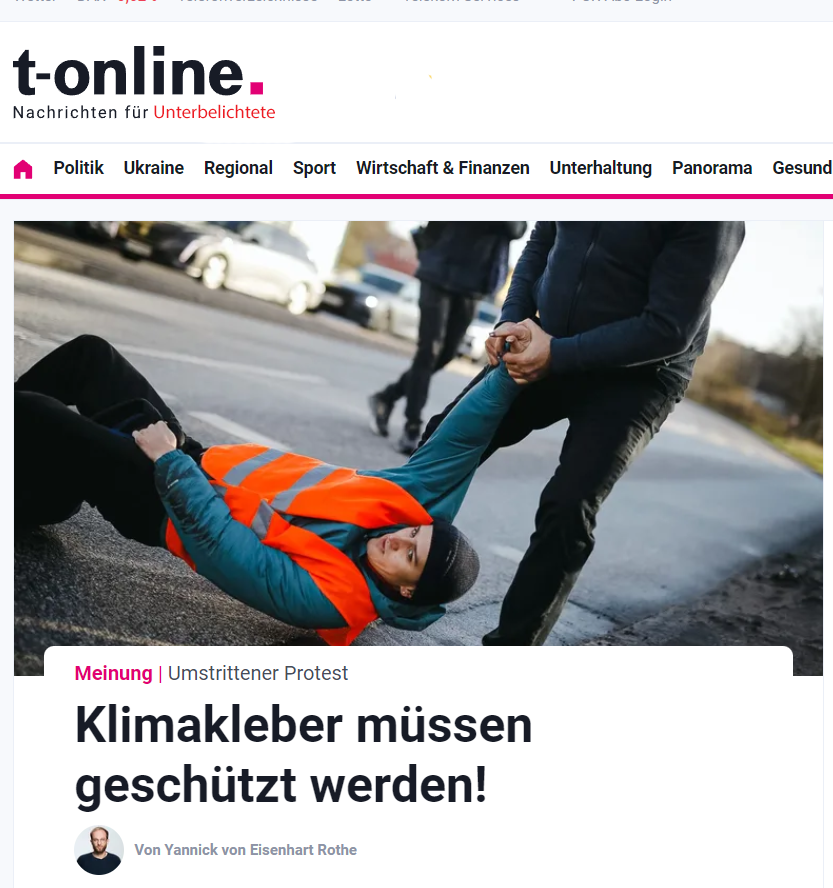This screenshot has height=888, width=833.
Task: Open the Unterhaltung section
Action: (x=600, y=168)
